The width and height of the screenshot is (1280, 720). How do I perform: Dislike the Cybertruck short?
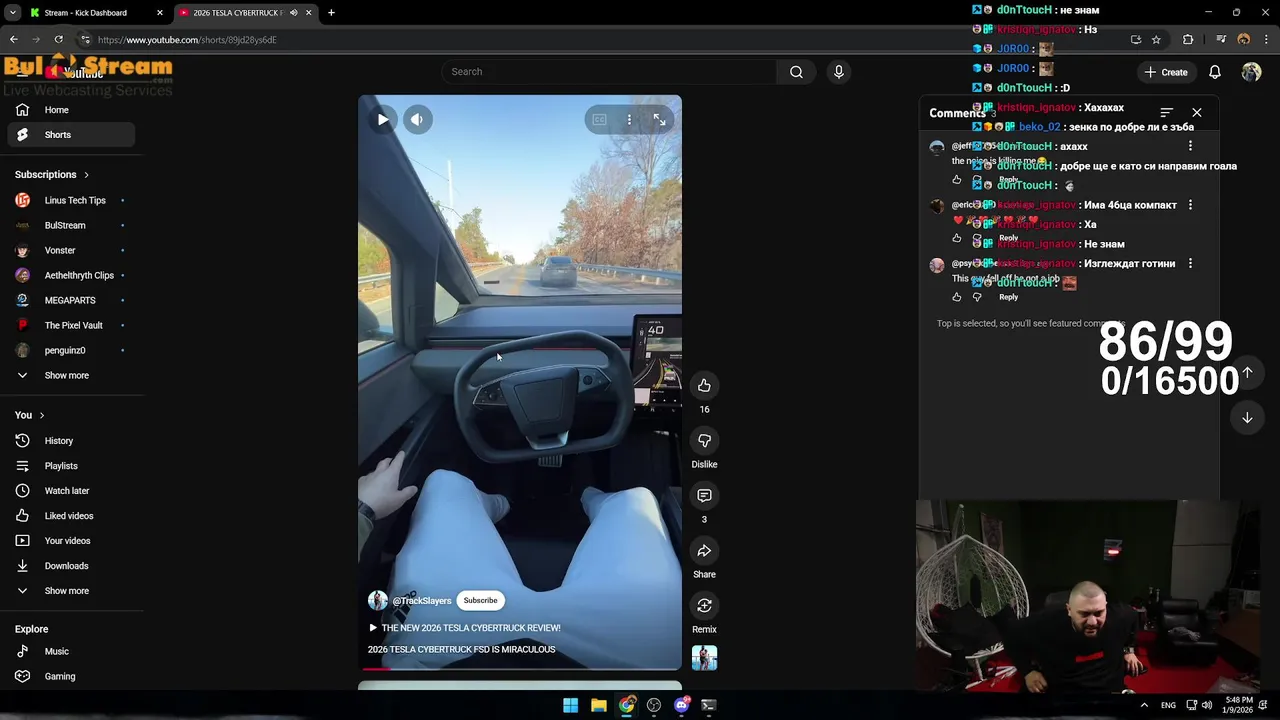pos(704,441)
